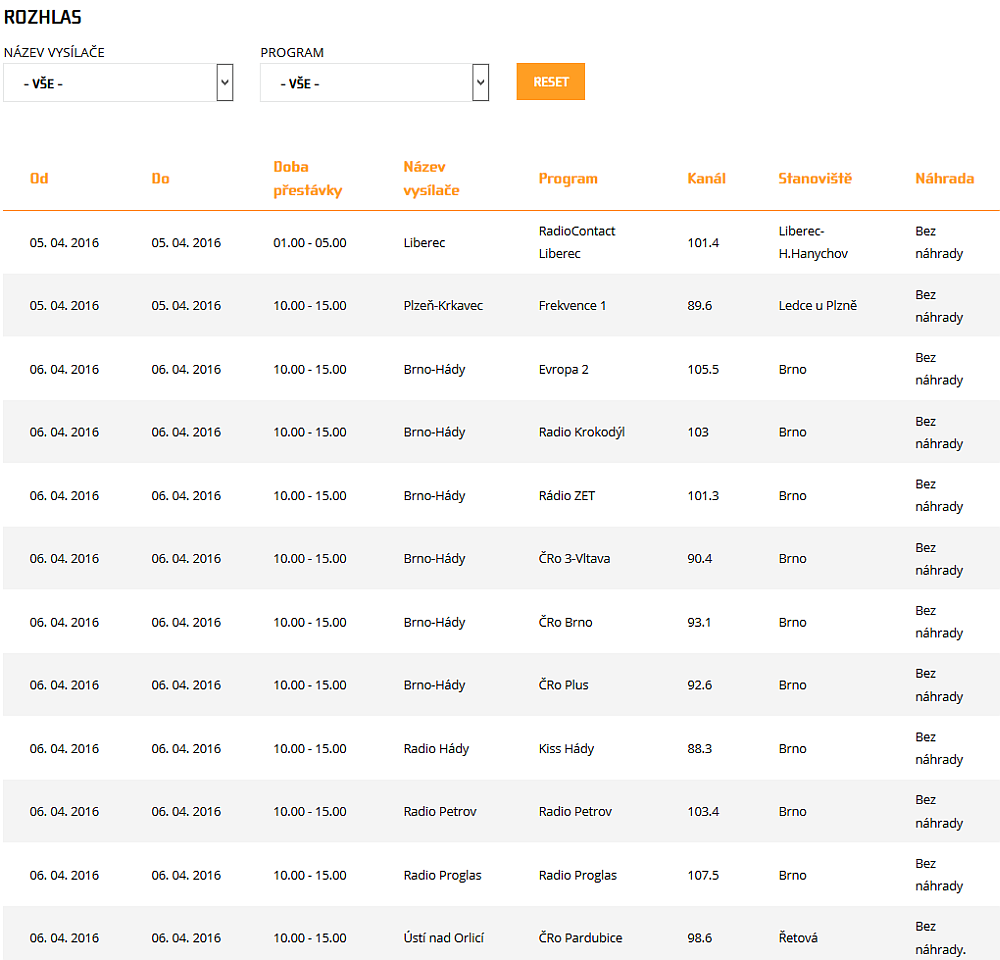Image resolution: width=1000 pixels, height=960 pixels.
Task: Open the Název vysílače filter dropdown
Action: coord(118,83)
